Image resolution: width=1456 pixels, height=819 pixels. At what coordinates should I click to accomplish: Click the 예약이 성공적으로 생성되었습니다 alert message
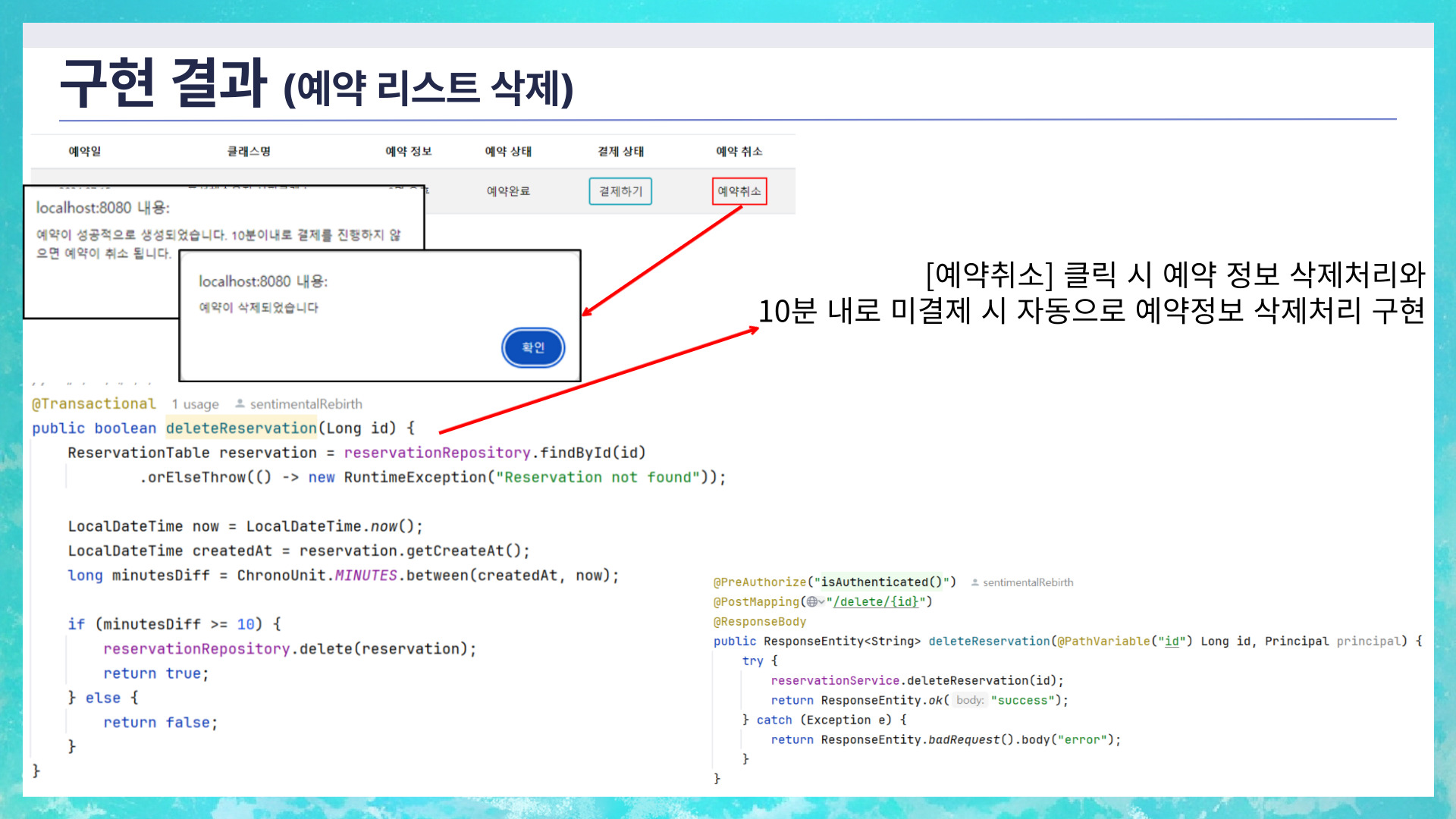(218, 244)
